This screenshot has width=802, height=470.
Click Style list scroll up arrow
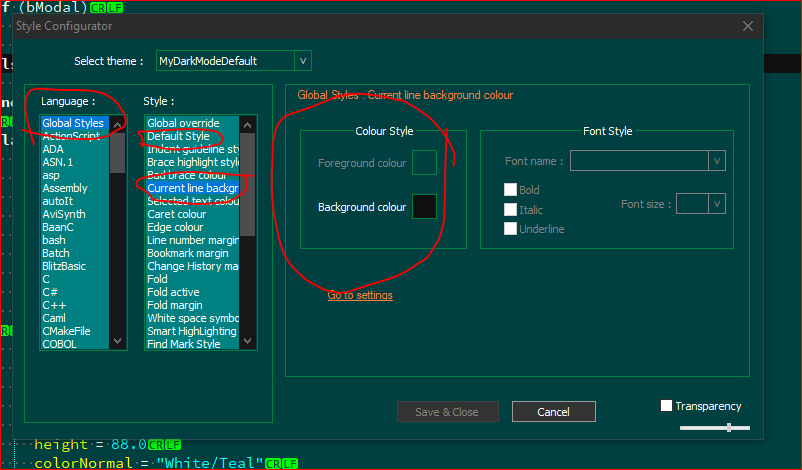coord(248,124)
